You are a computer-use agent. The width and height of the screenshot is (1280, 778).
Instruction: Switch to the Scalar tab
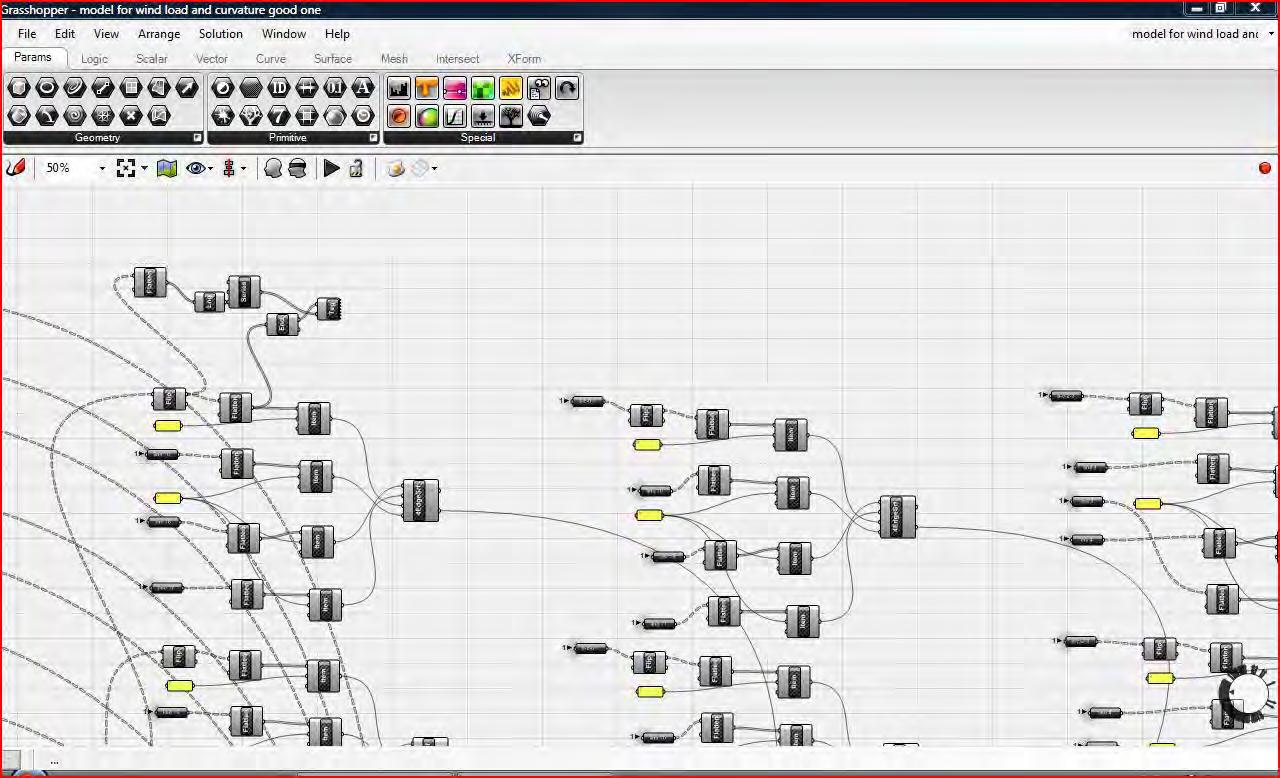(x=152, y=59)
